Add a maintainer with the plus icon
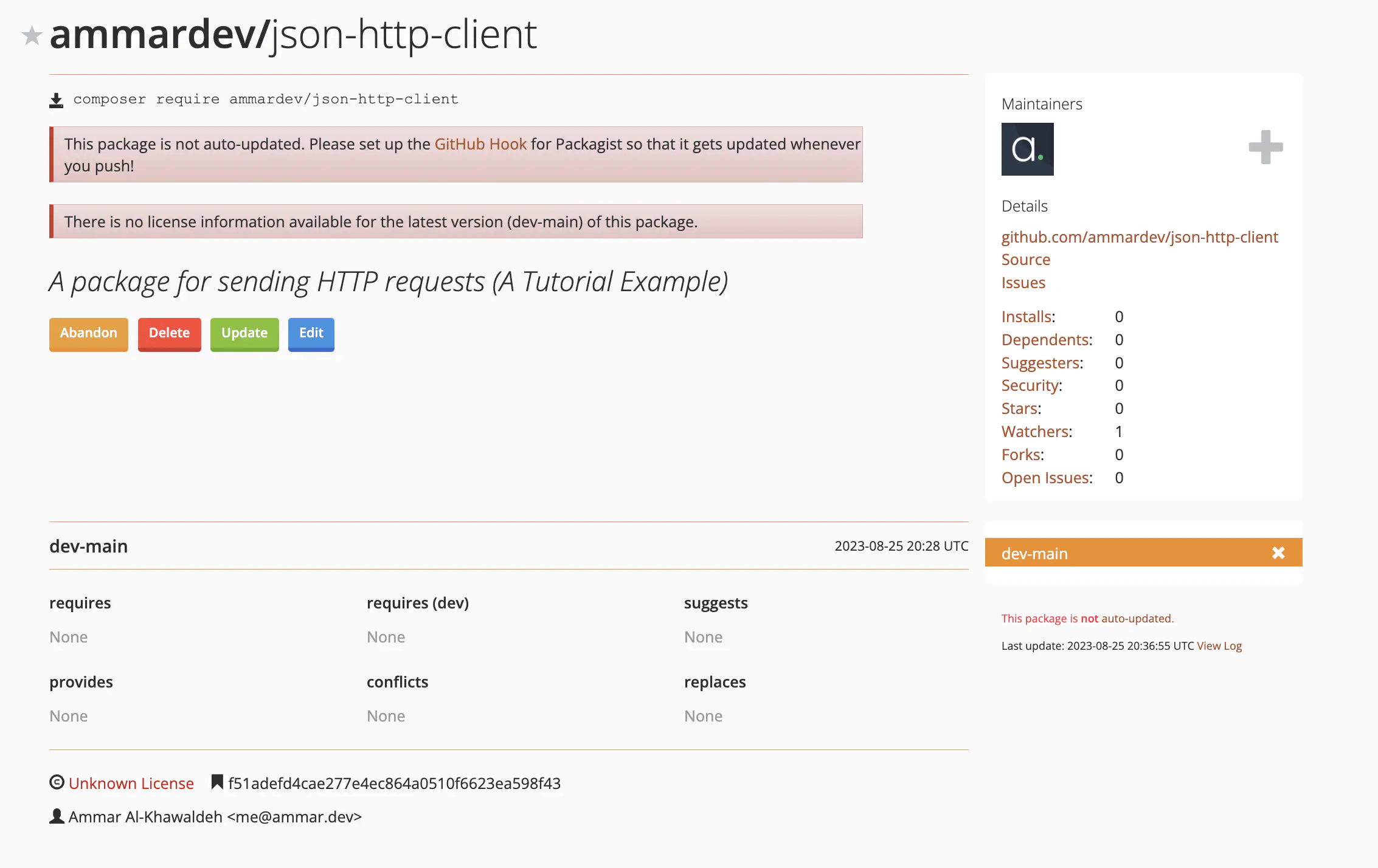The height and width of the screenshot is (868, 1378). tap(1265, 147)
